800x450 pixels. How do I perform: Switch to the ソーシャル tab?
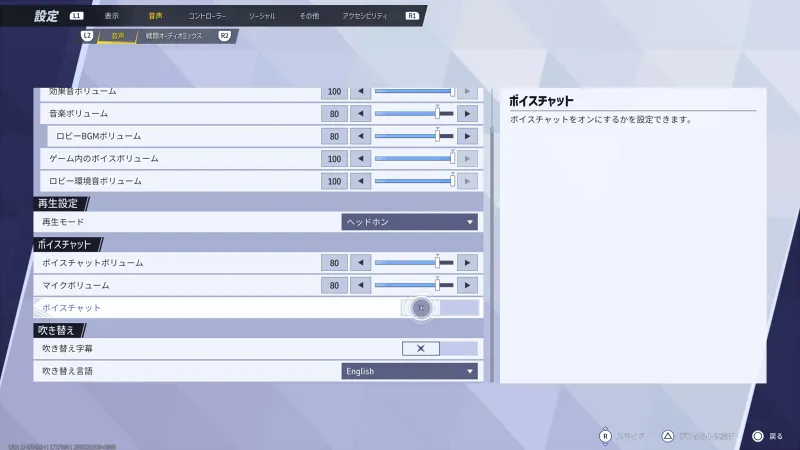click(x=262, y=16)
